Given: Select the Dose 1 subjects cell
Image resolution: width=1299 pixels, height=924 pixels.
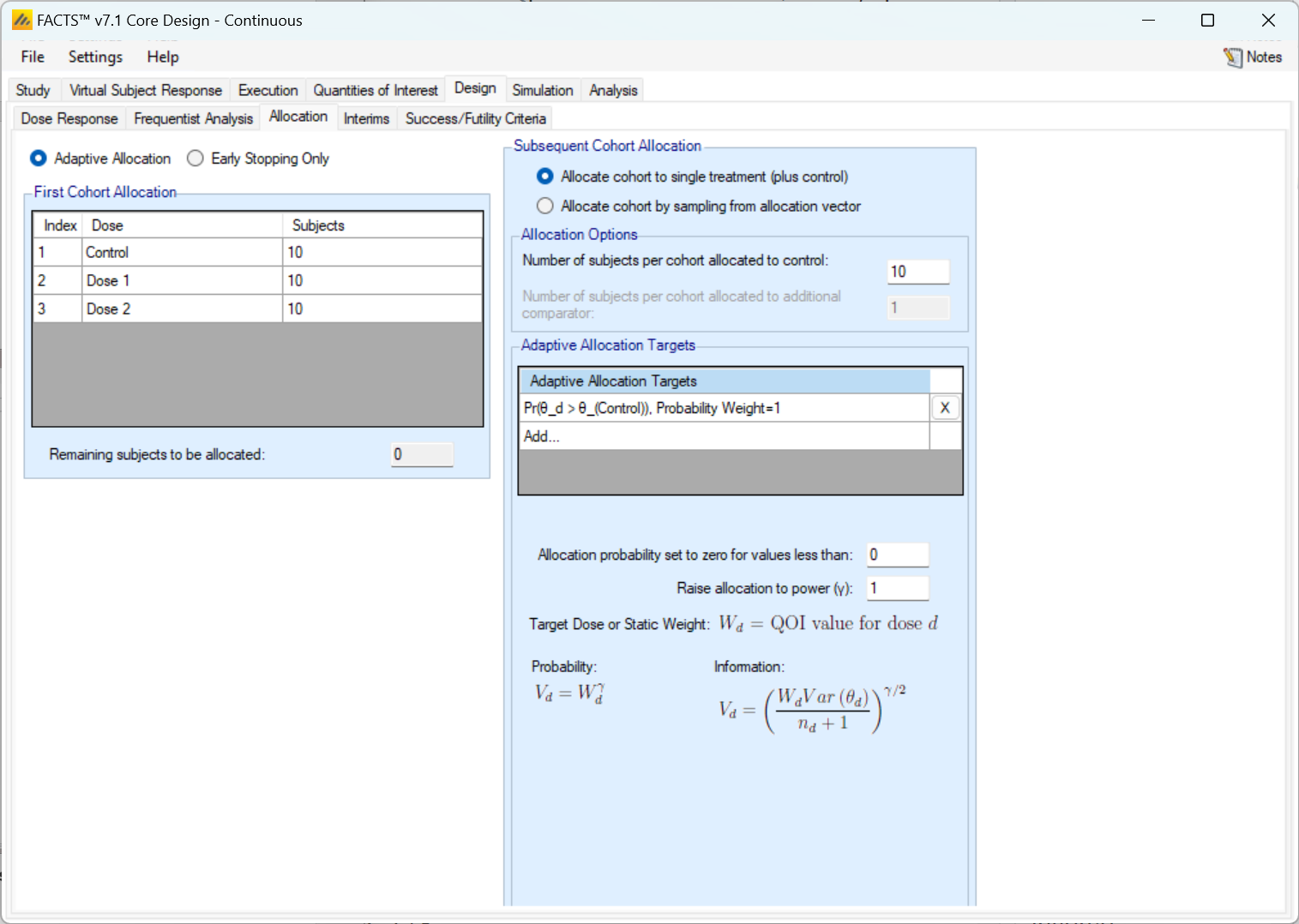Looking at the screenshot, I should [x=382, y=280].
